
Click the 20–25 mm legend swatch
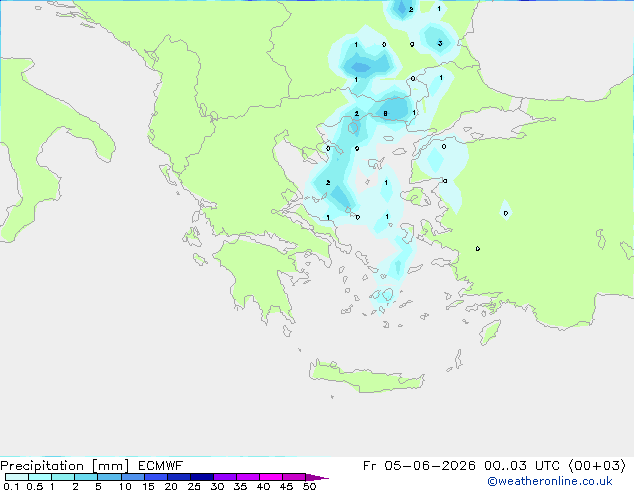[178, 477]
